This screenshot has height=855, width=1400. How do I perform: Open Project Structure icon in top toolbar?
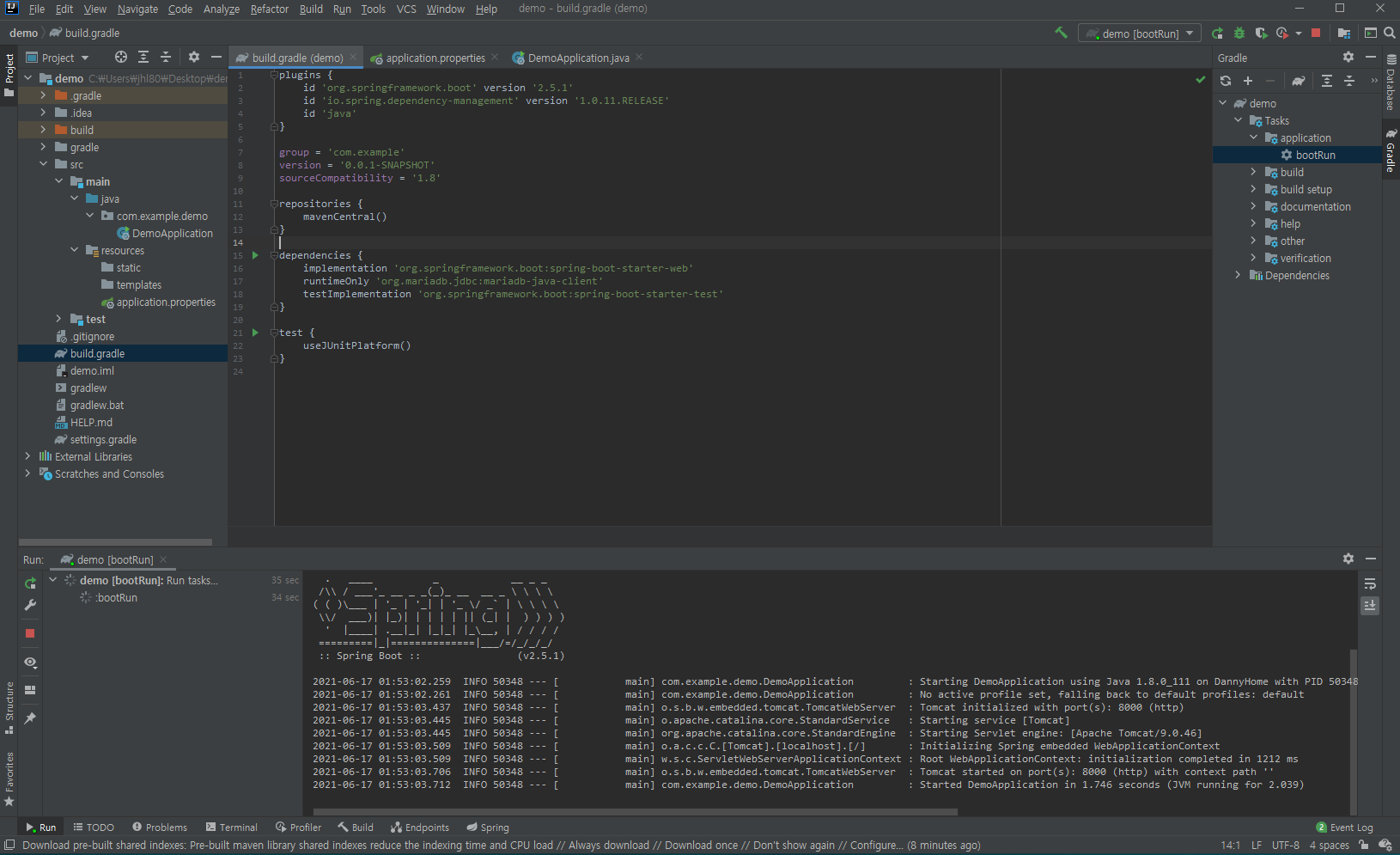coord(1344,34)
